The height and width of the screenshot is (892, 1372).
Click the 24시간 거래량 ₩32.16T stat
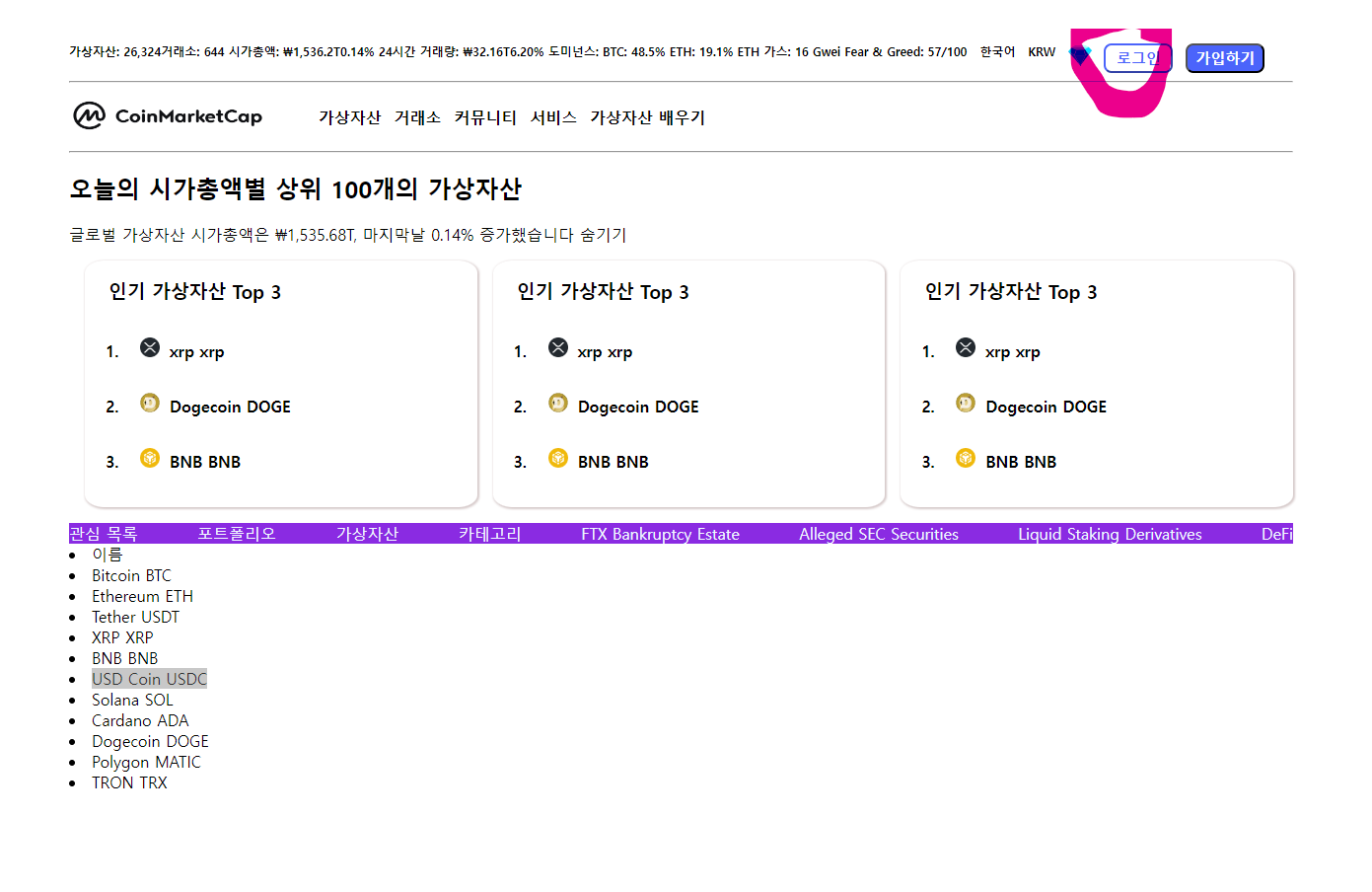pos(462,52)
